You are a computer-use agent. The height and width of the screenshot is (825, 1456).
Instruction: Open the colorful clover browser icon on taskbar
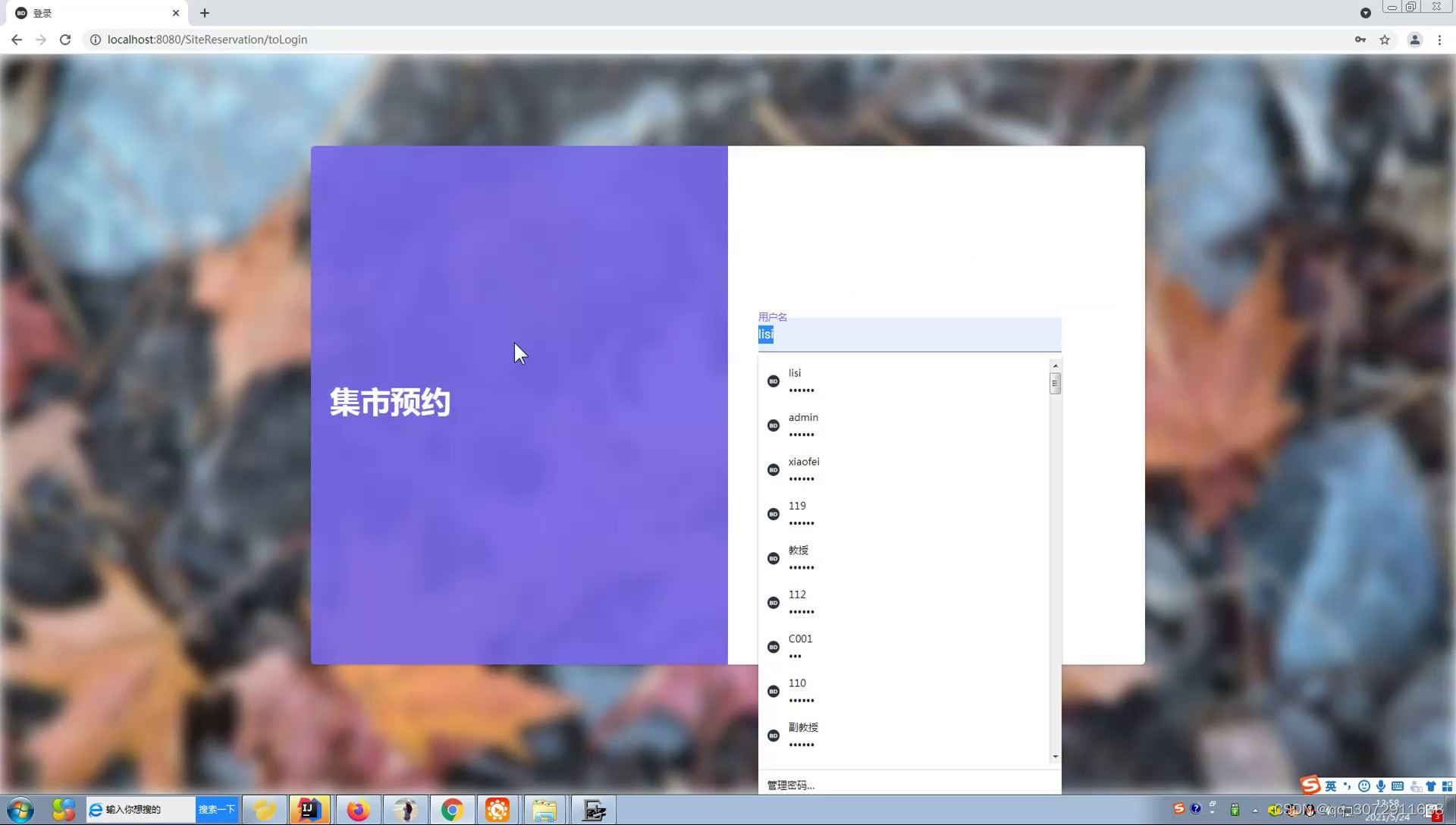click(x=64, y=810)
